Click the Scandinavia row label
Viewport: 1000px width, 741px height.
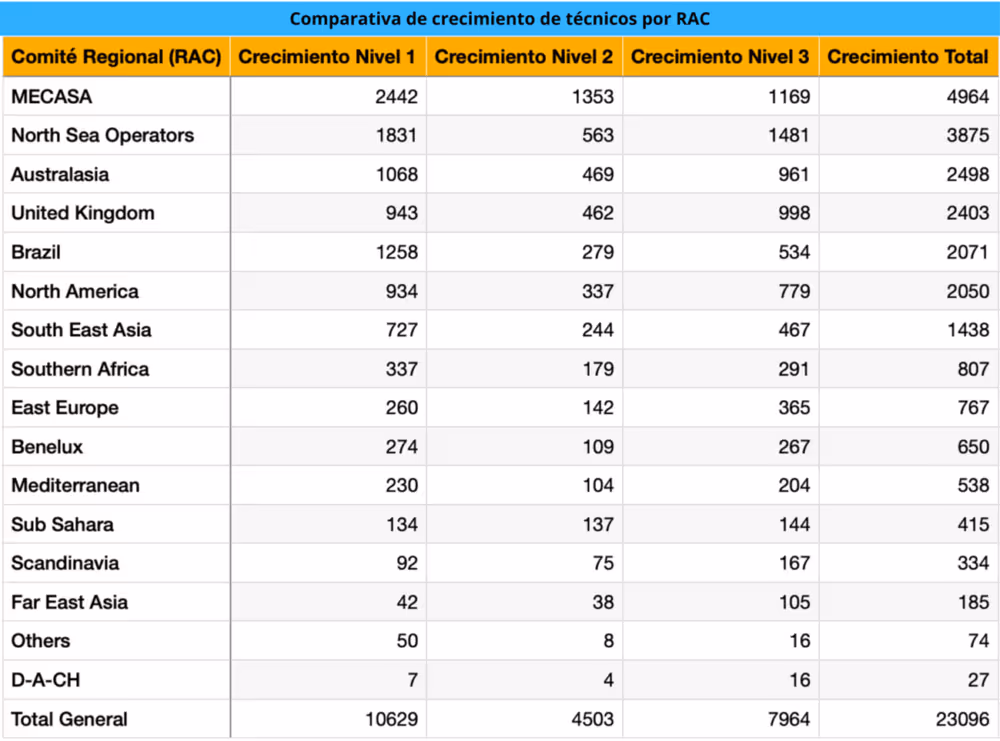65,563
